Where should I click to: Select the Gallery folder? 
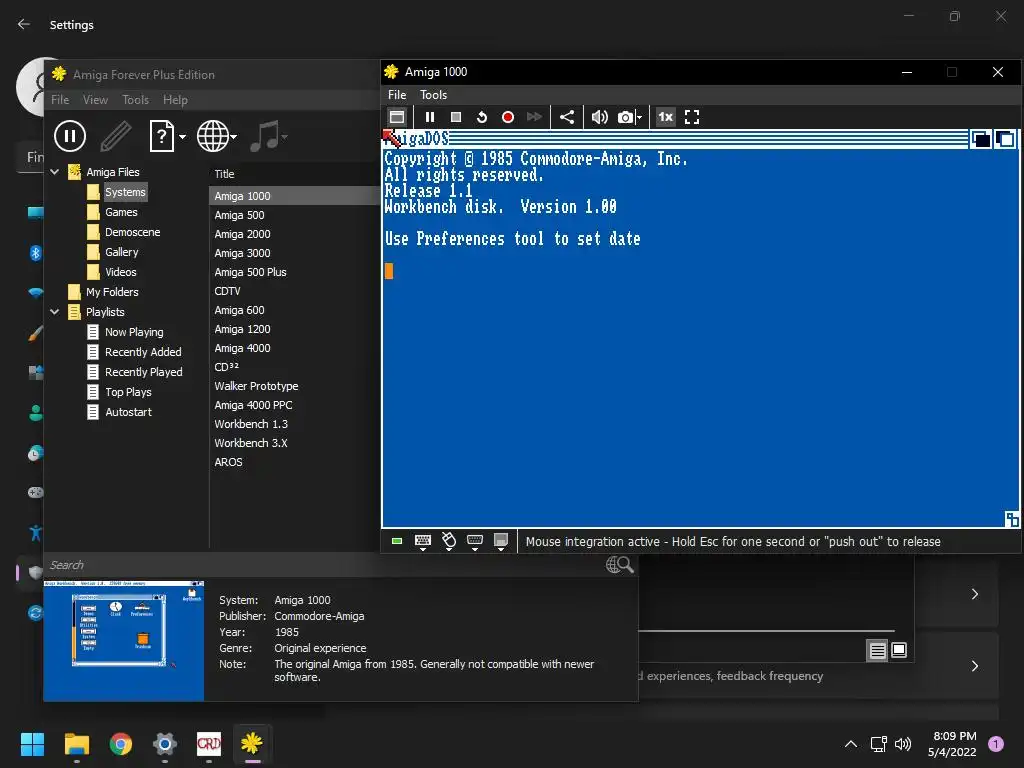coord(121,252)
